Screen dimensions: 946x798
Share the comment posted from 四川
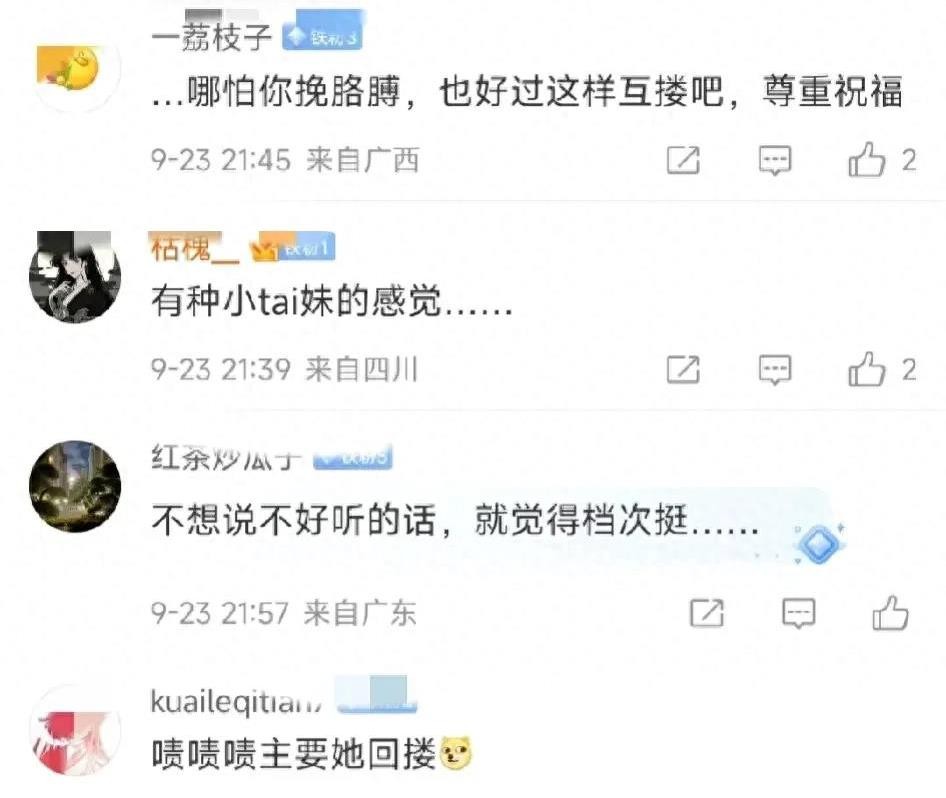684,370
